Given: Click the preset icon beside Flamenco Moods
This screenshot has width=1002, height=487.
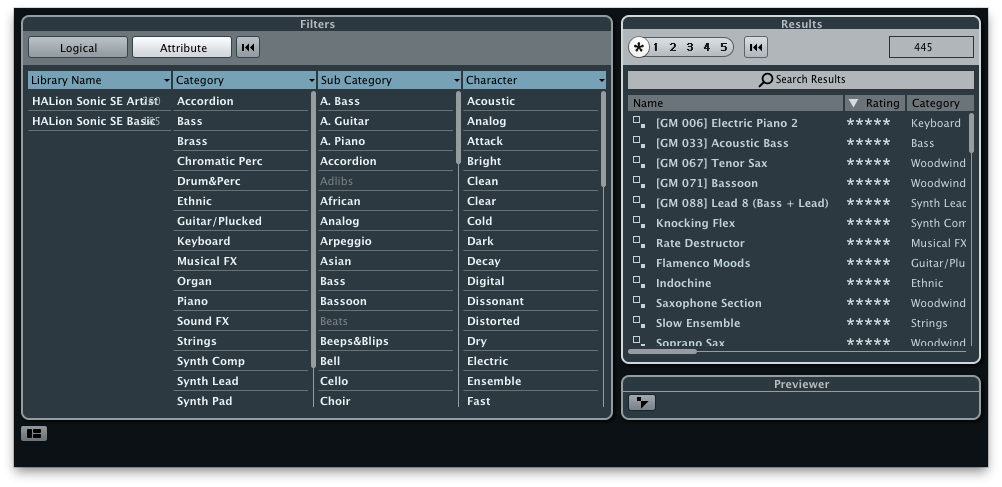Looking at the screenshot, I should (638, 262).
